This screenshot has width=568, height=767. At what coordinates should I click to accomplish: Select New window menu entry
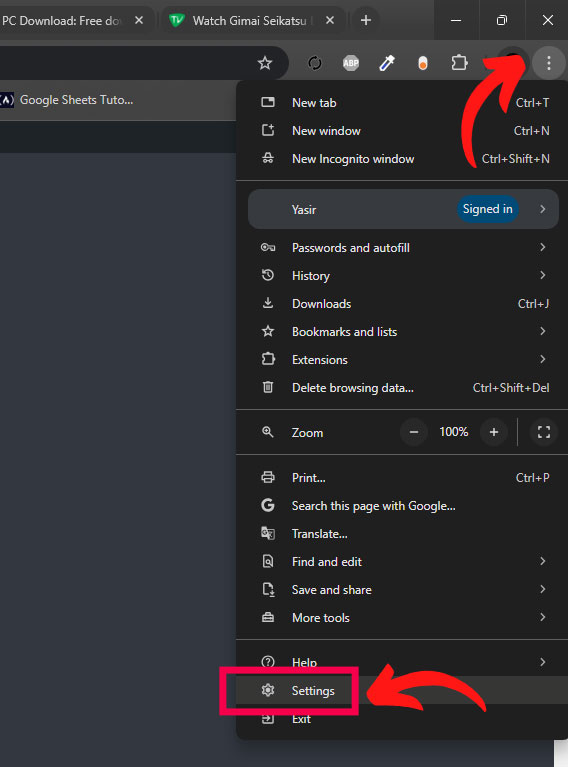pos(402,131)
